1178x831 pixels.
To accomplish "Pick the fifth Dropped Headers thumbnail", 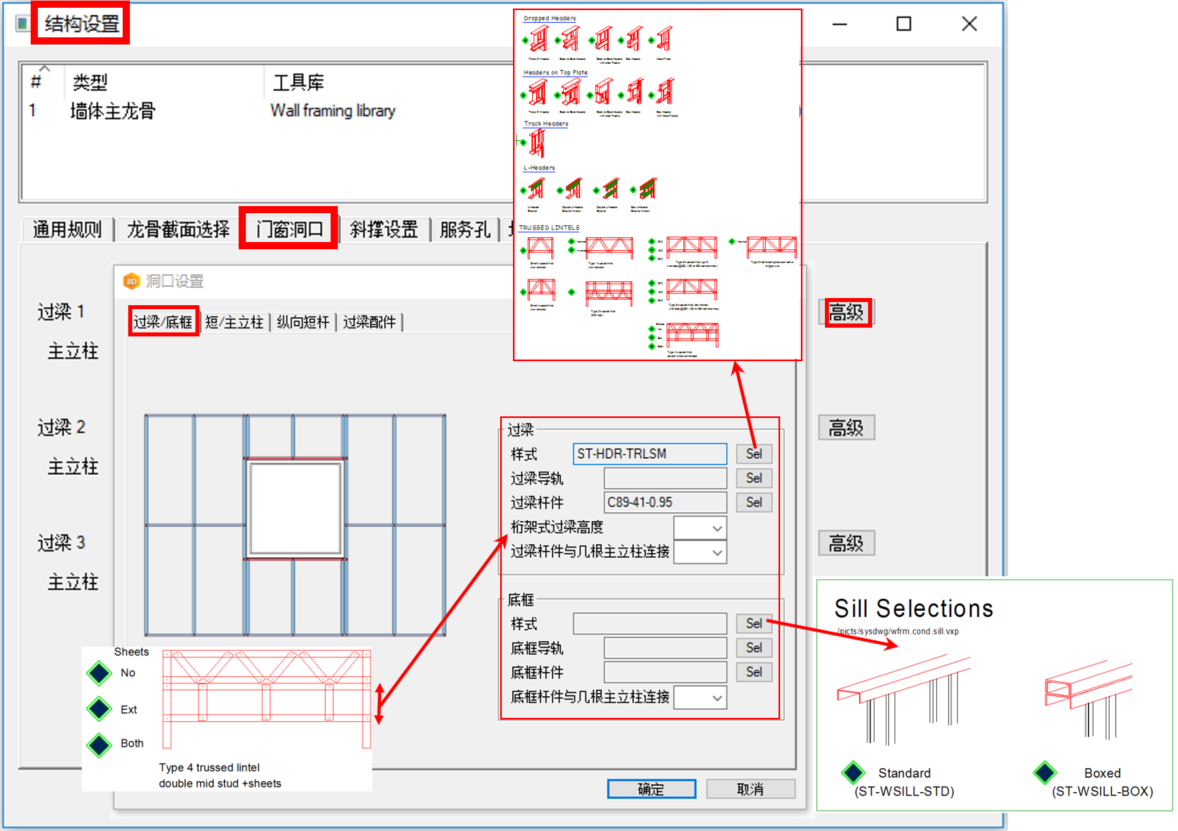I will pos(664,38).
